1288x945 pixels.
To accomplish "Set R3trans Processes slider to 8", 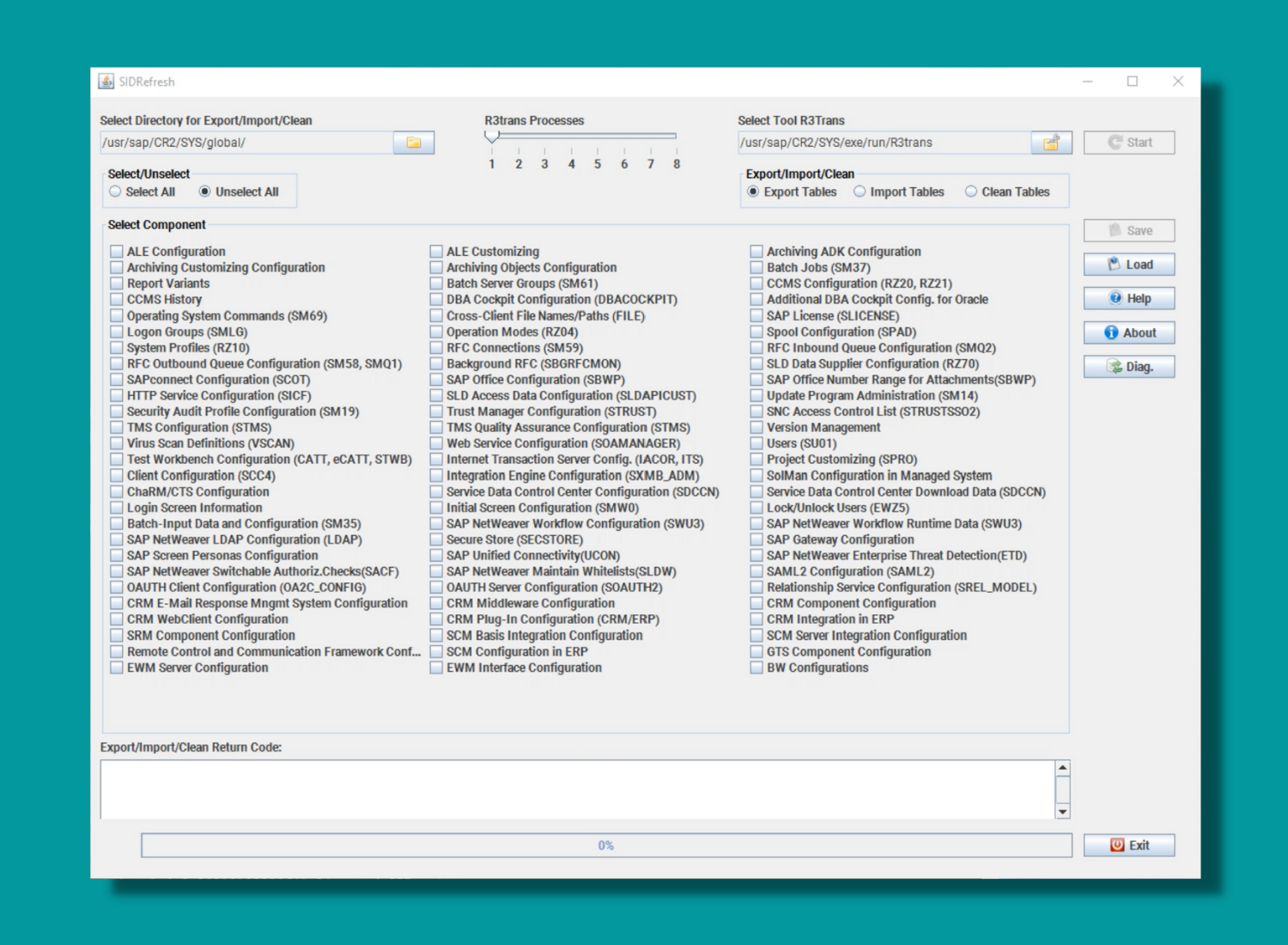I will click(677, 136).
